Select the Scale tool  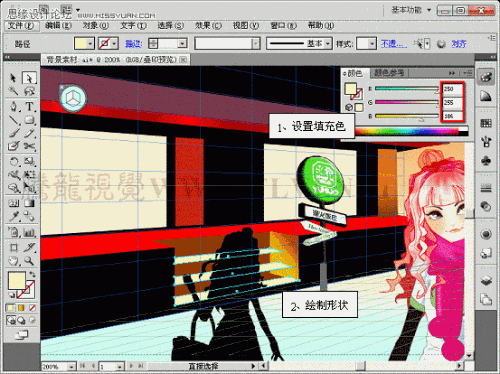coord(29,162)
